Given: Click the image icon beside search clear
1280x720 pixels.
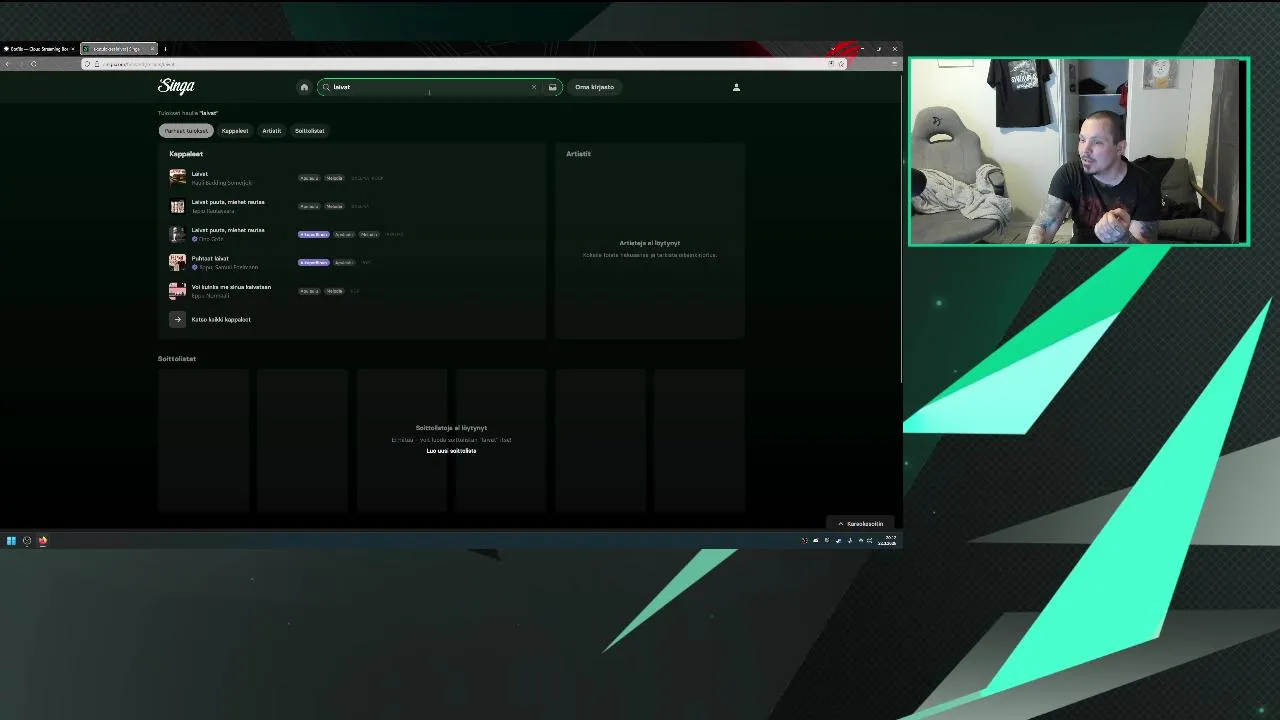Looking at the screenshot, I should click(552, 87).
